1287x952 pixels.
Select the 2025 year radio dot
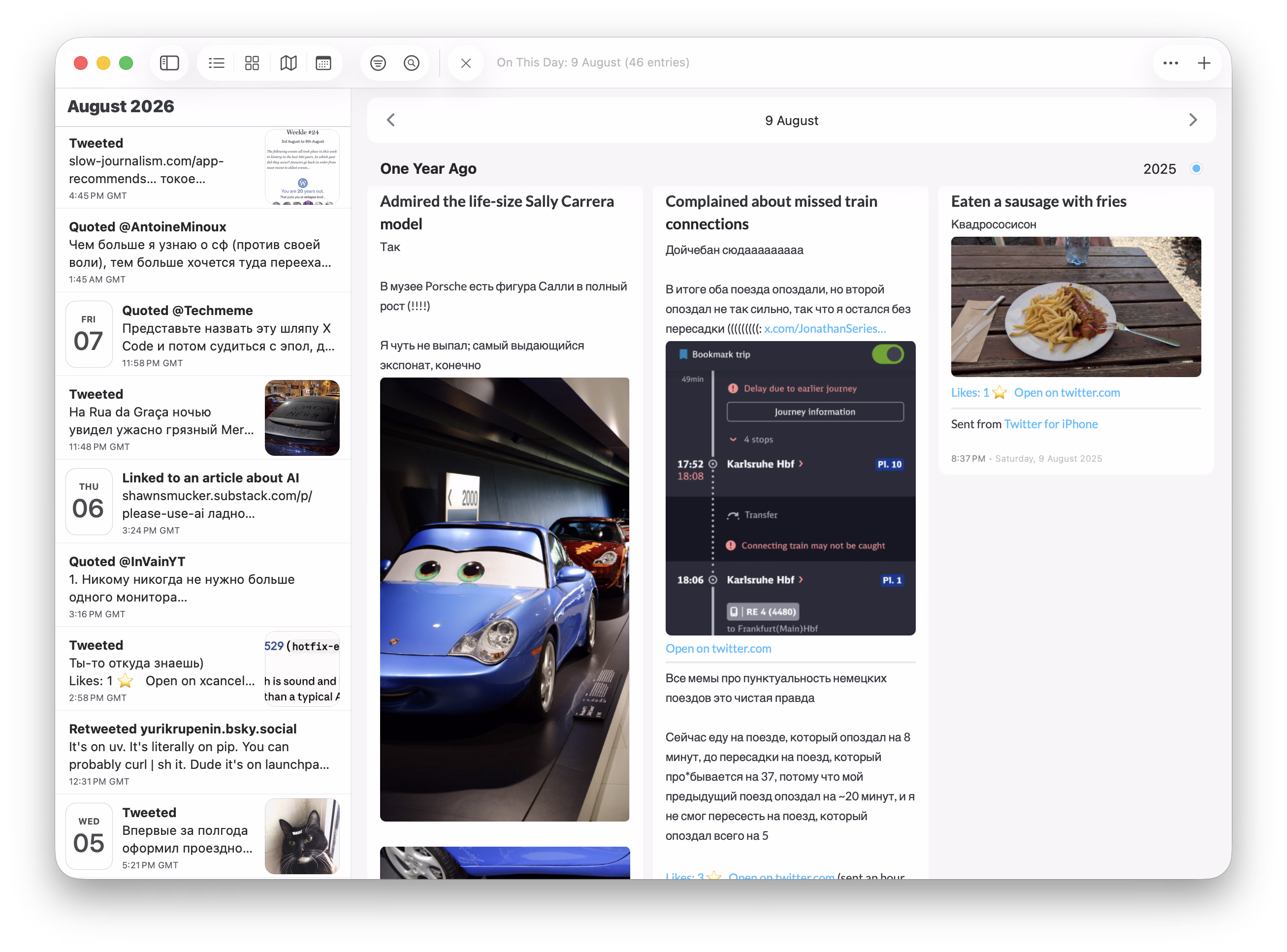[x=1196, y=168]
